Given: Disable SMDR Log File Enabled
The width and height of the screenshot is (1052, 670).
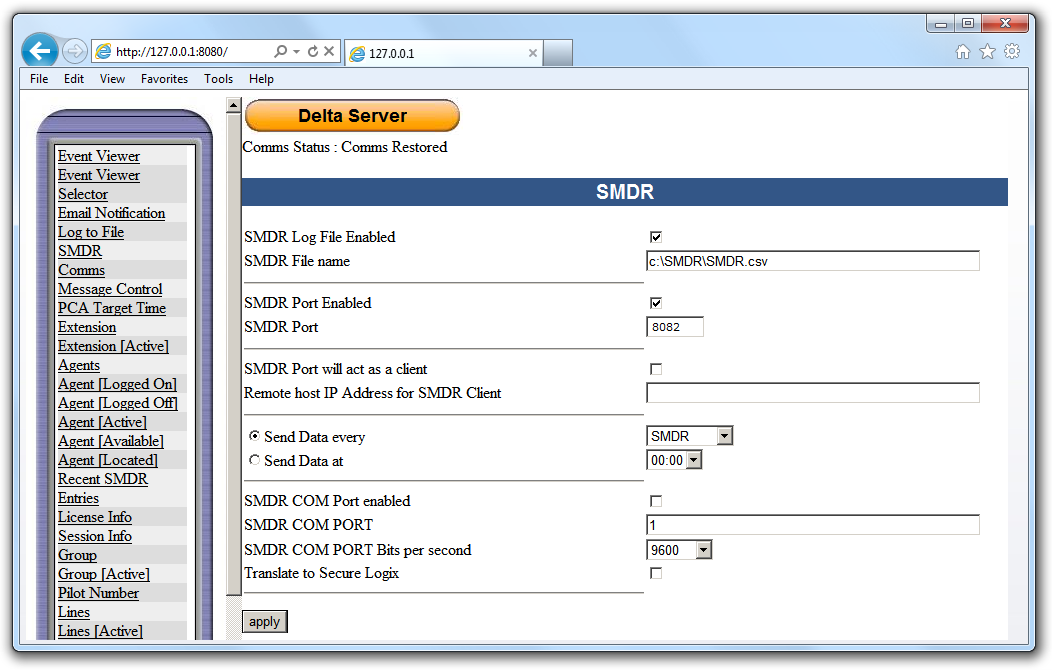Looking at the screenshot, I should [656, 237].
